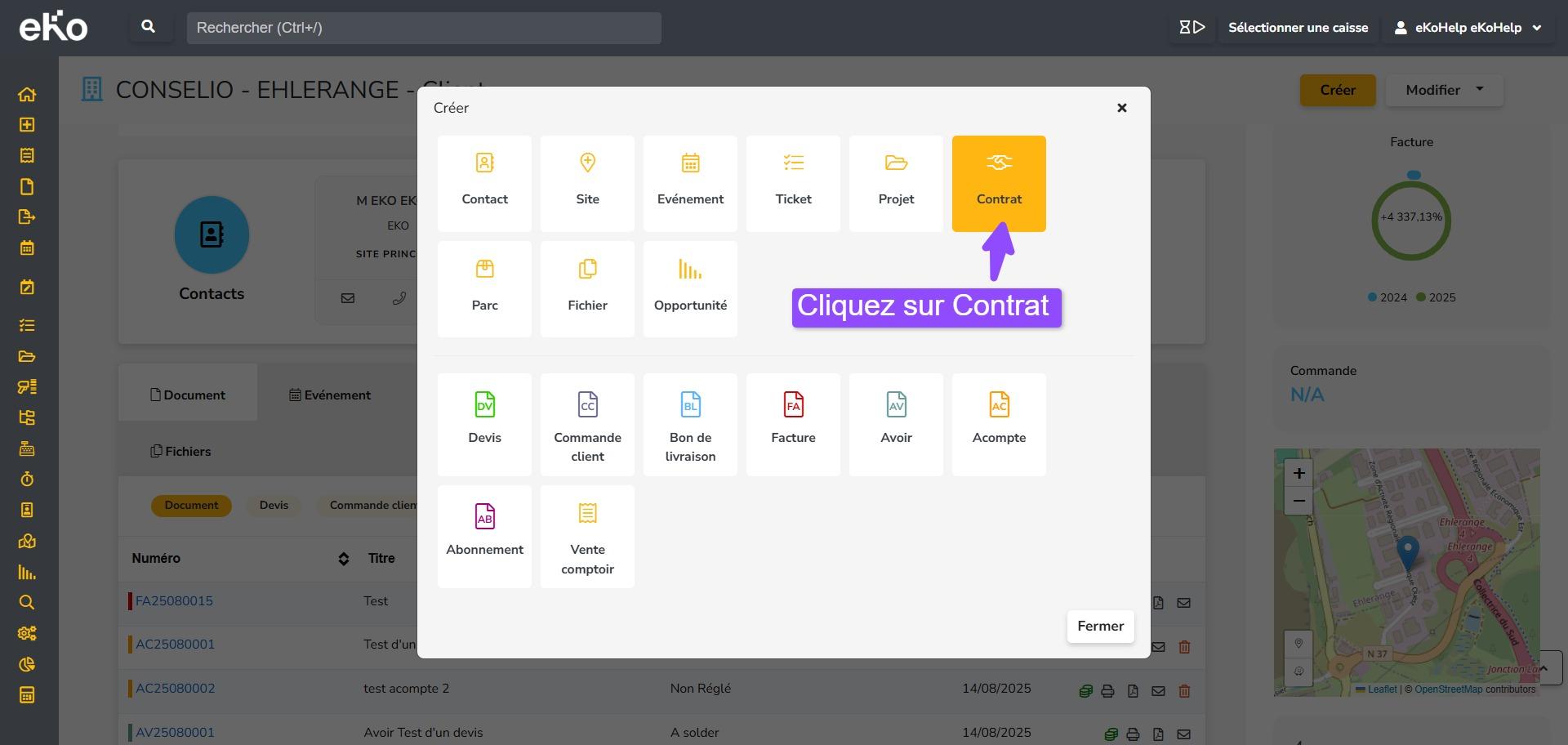Click the Bon de livraison tile
Viewport: 1568px width, 745px height.
click(x=690, y=424)
